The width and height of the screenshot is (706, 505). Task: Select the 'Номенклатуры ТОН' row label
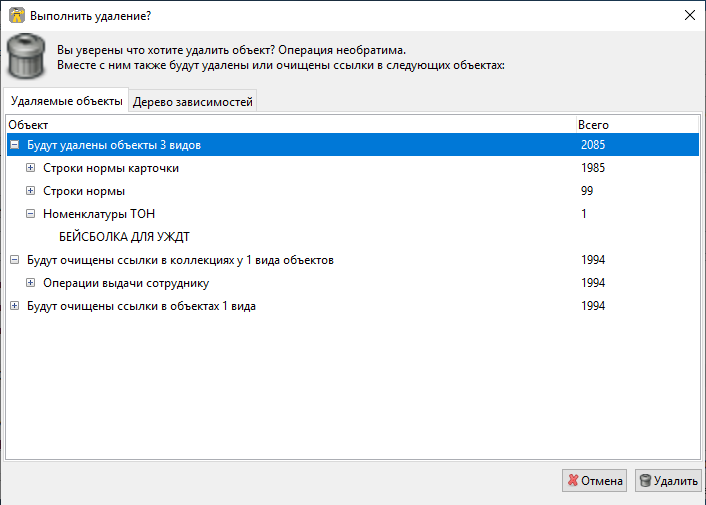click(99, 214)
